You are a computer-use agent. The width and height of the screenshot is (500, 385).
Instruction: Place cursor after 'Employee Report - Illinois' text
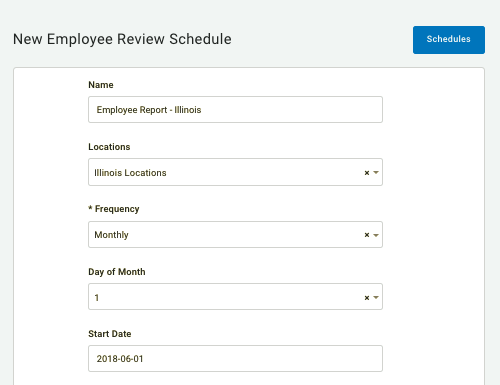[202, 110]
